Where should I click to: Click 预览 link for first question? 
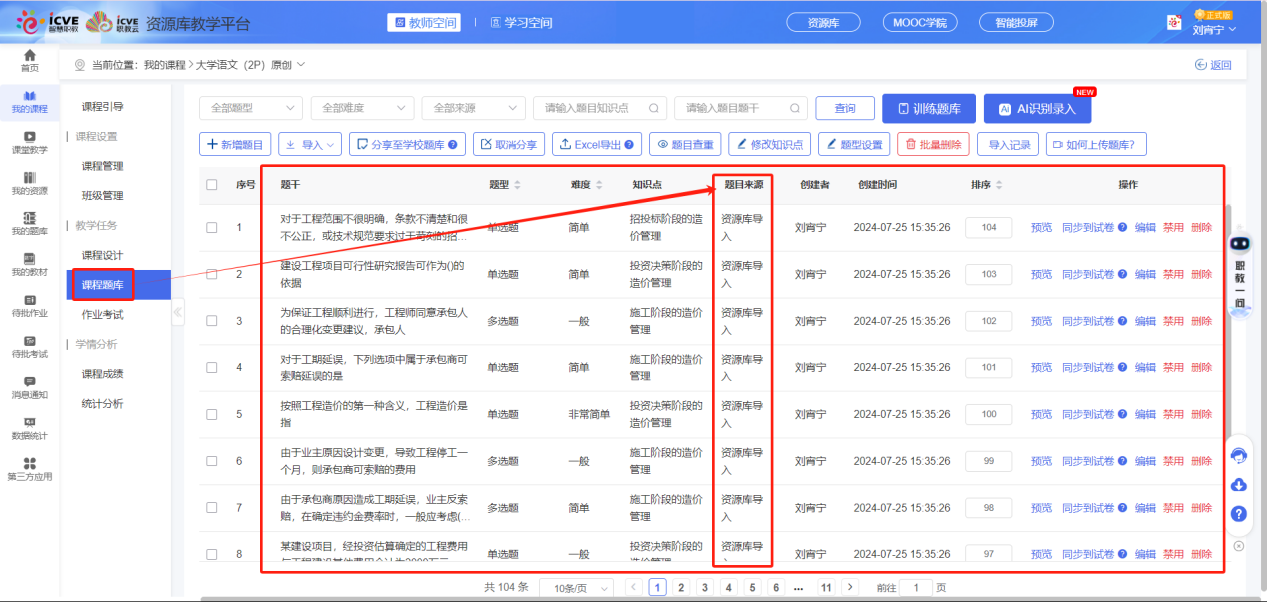tap(1041, 228)
